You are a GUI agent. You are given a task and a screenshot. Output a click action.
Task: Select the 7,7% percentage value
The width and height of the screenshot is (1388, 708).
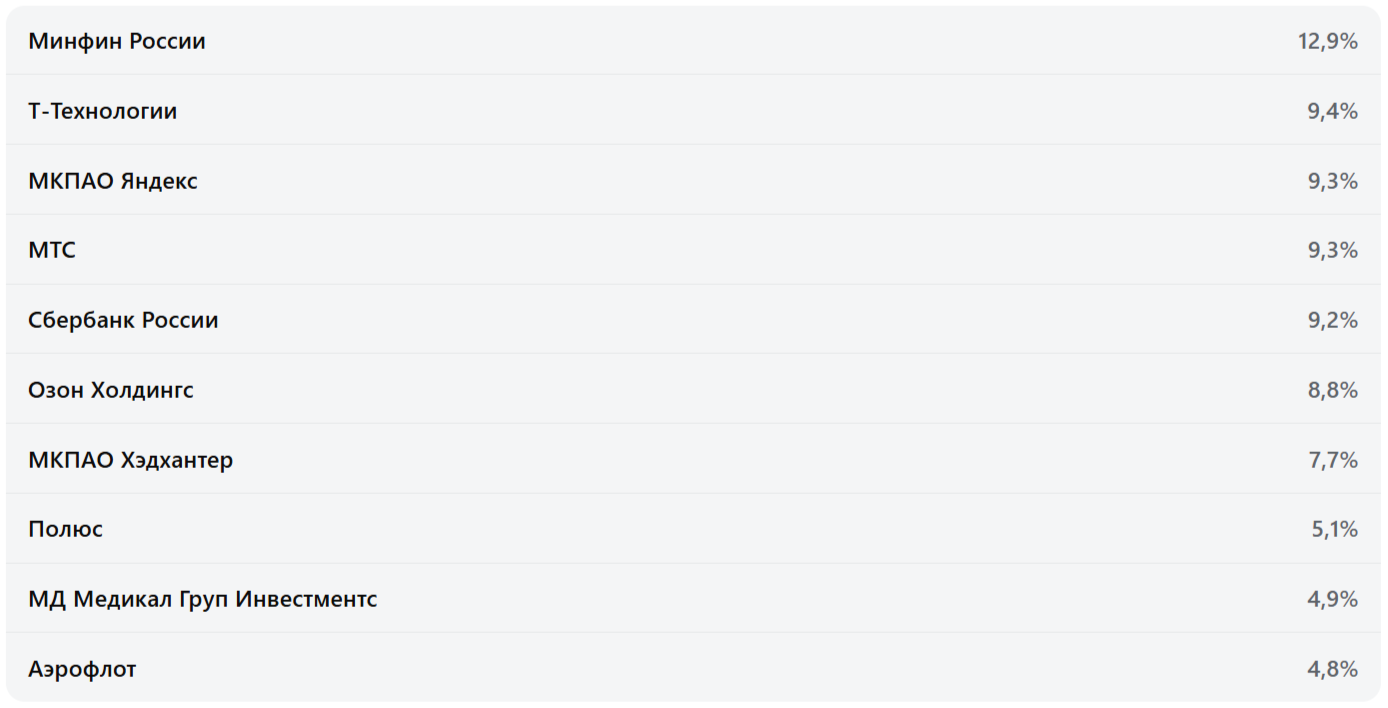tap(1332, 460)
